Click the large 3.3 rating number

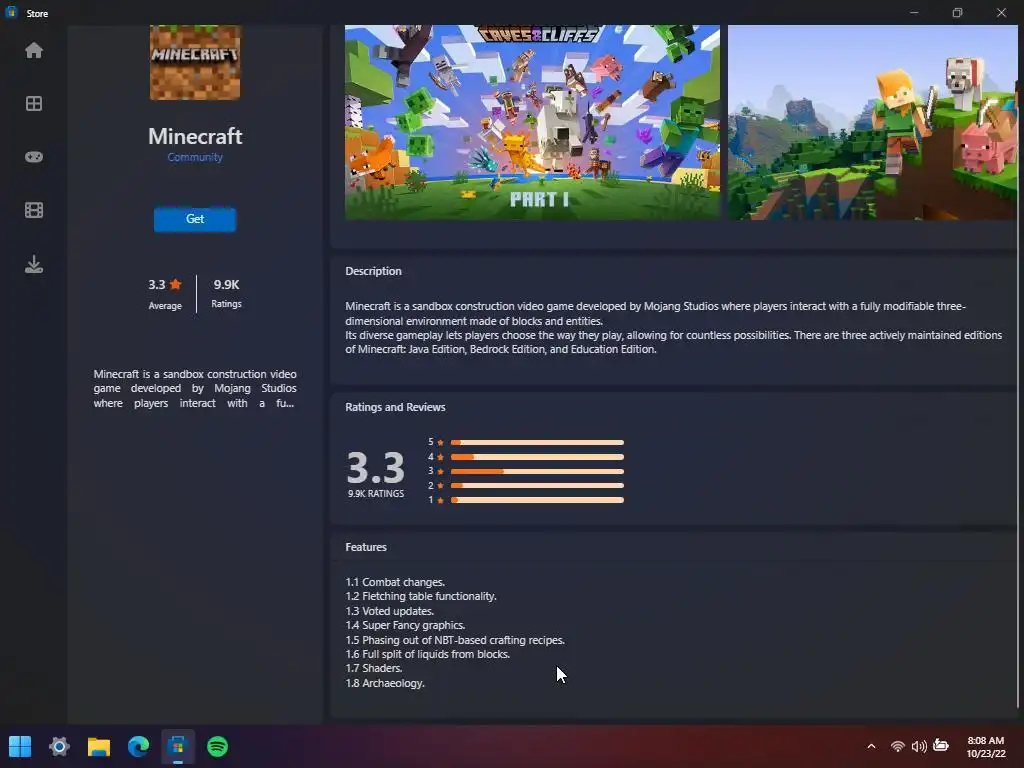click(376, 468)
